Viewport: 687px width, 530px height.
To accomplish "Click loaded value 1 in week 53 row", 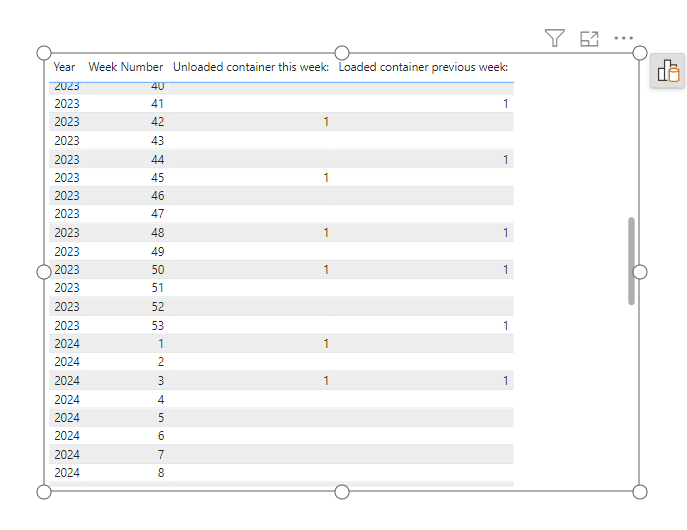I will point(505,325).
